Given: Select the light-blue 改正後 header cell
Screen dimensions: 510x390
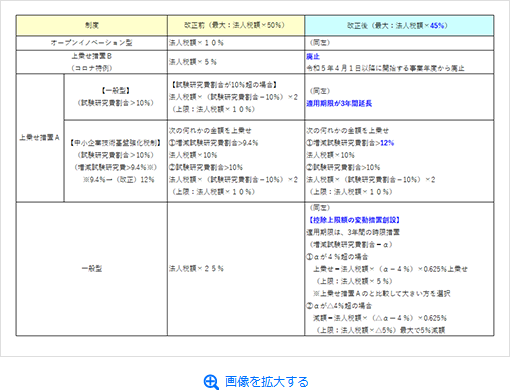Looking at the screenshot, I should pyautogui.click(x=399, y=25).
